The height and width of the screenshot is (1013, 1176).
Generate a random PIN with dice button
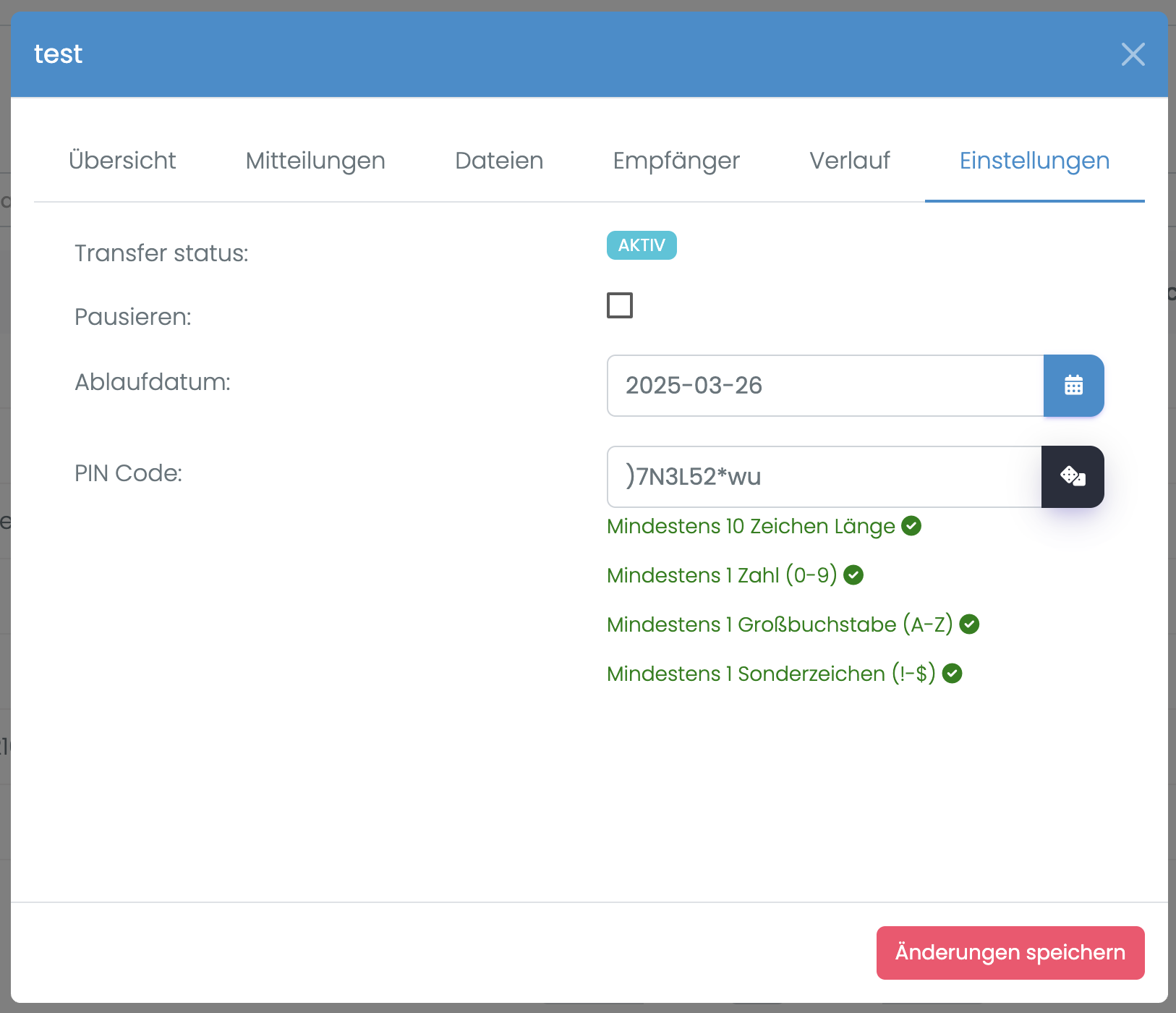[1073, 477]
